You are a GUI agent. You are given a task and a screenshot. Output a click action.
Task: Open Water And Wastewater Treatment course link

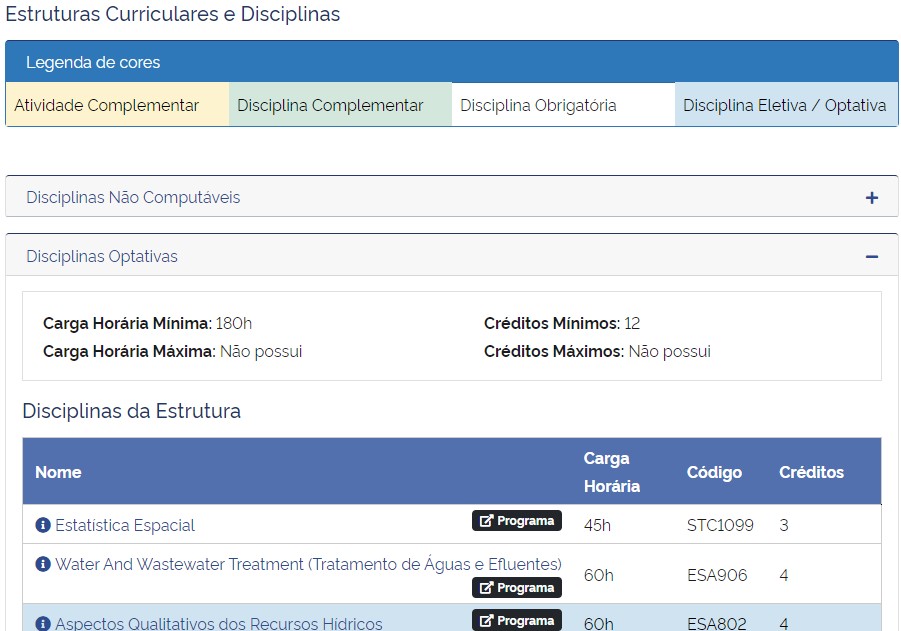(x=308, y=564)
